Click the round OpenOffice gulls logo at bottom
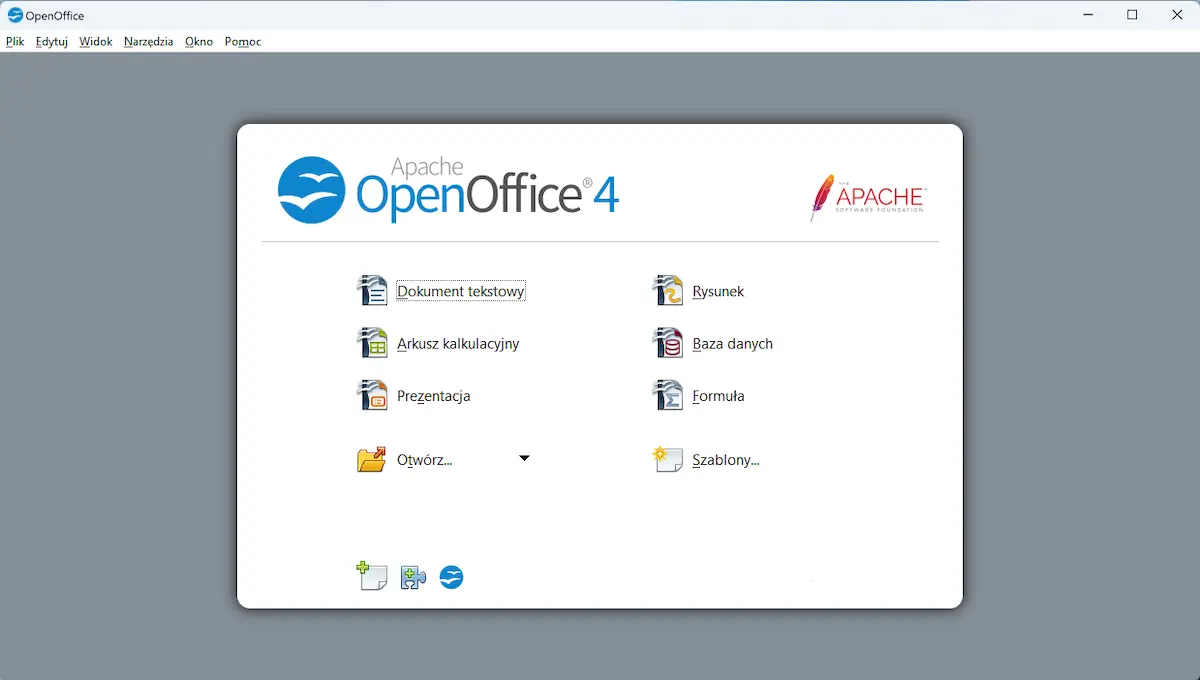Screen dimensions: 1200x680 (x=451, y=577)
